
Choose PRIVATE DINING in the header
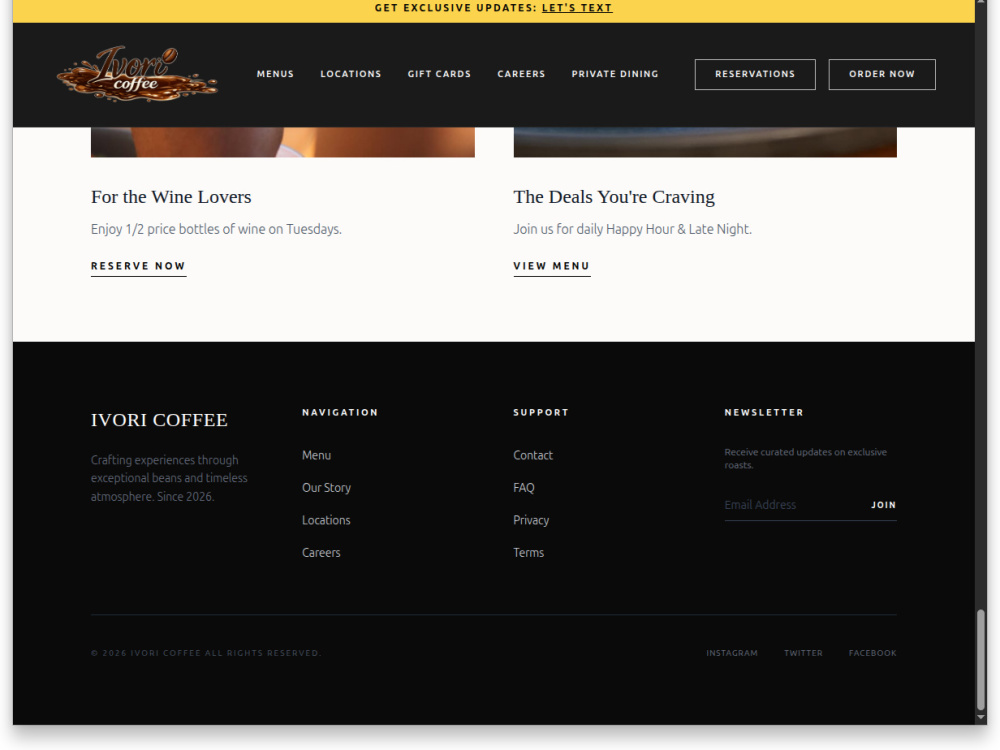click(615, 74)
